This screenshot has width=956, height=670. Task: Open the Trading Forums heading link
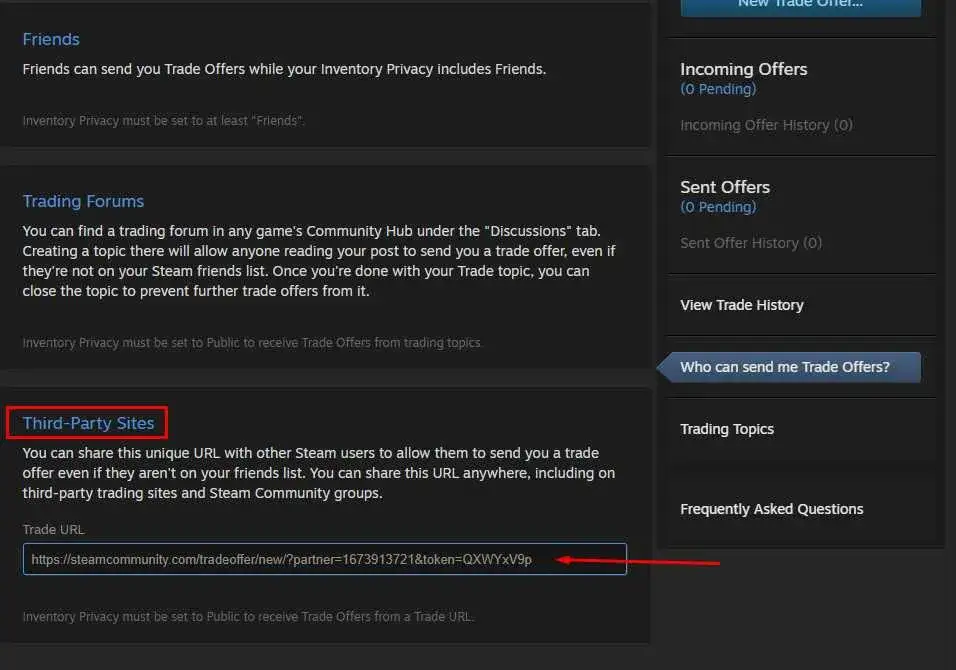(83, 201)
